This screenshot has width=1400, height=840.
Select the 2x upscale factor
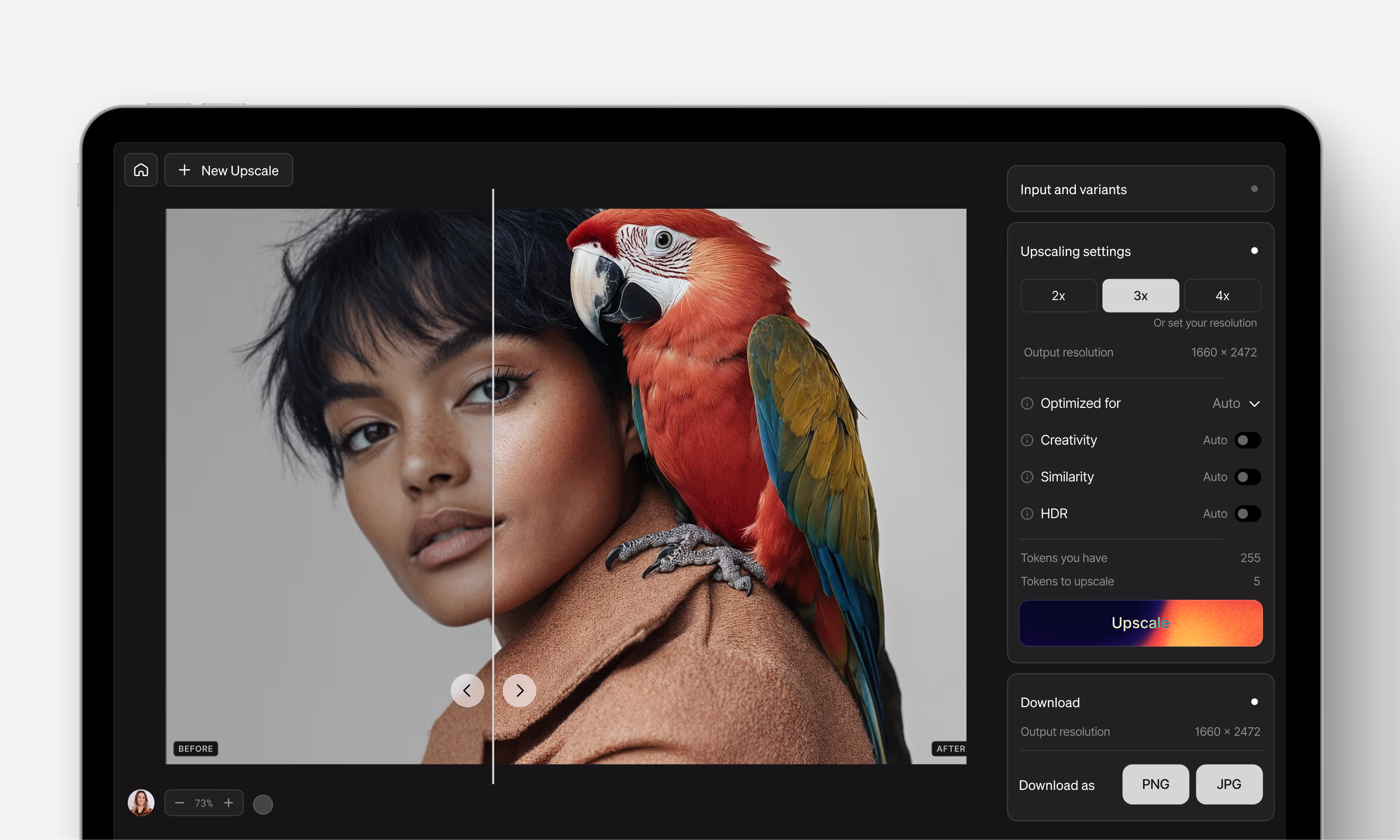coord(1058,295)
